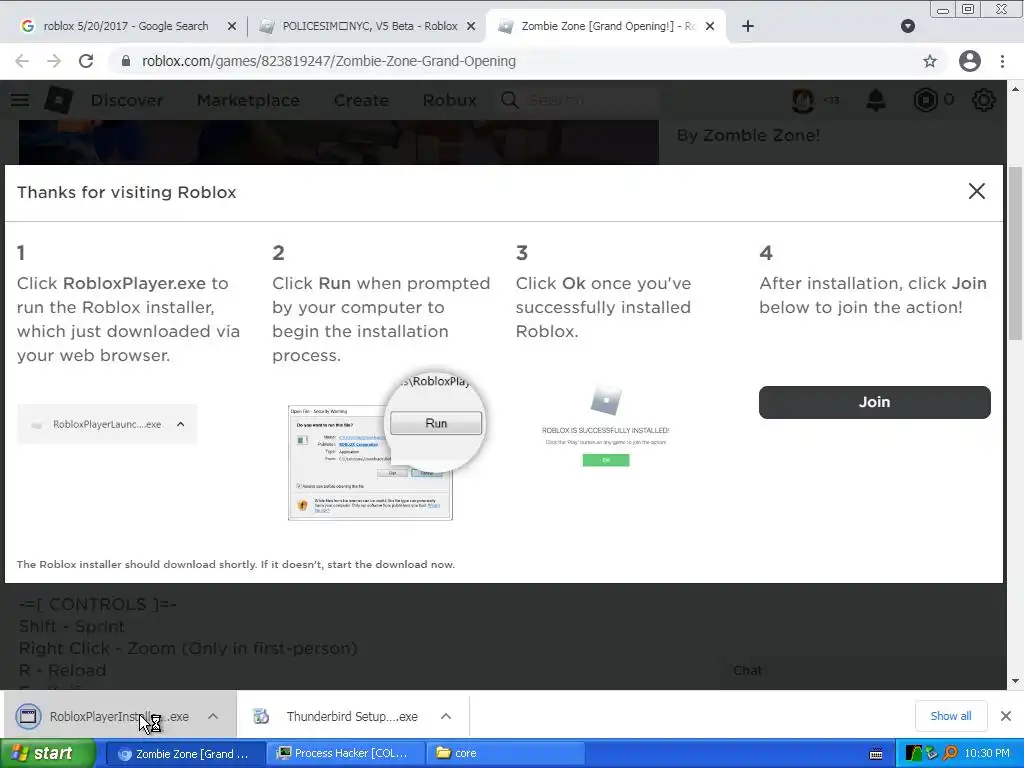Image resolution: width=1024 pixels, height=768 pixels.
Task: Bookmark this page with the star icon
Action: (930, 61)
